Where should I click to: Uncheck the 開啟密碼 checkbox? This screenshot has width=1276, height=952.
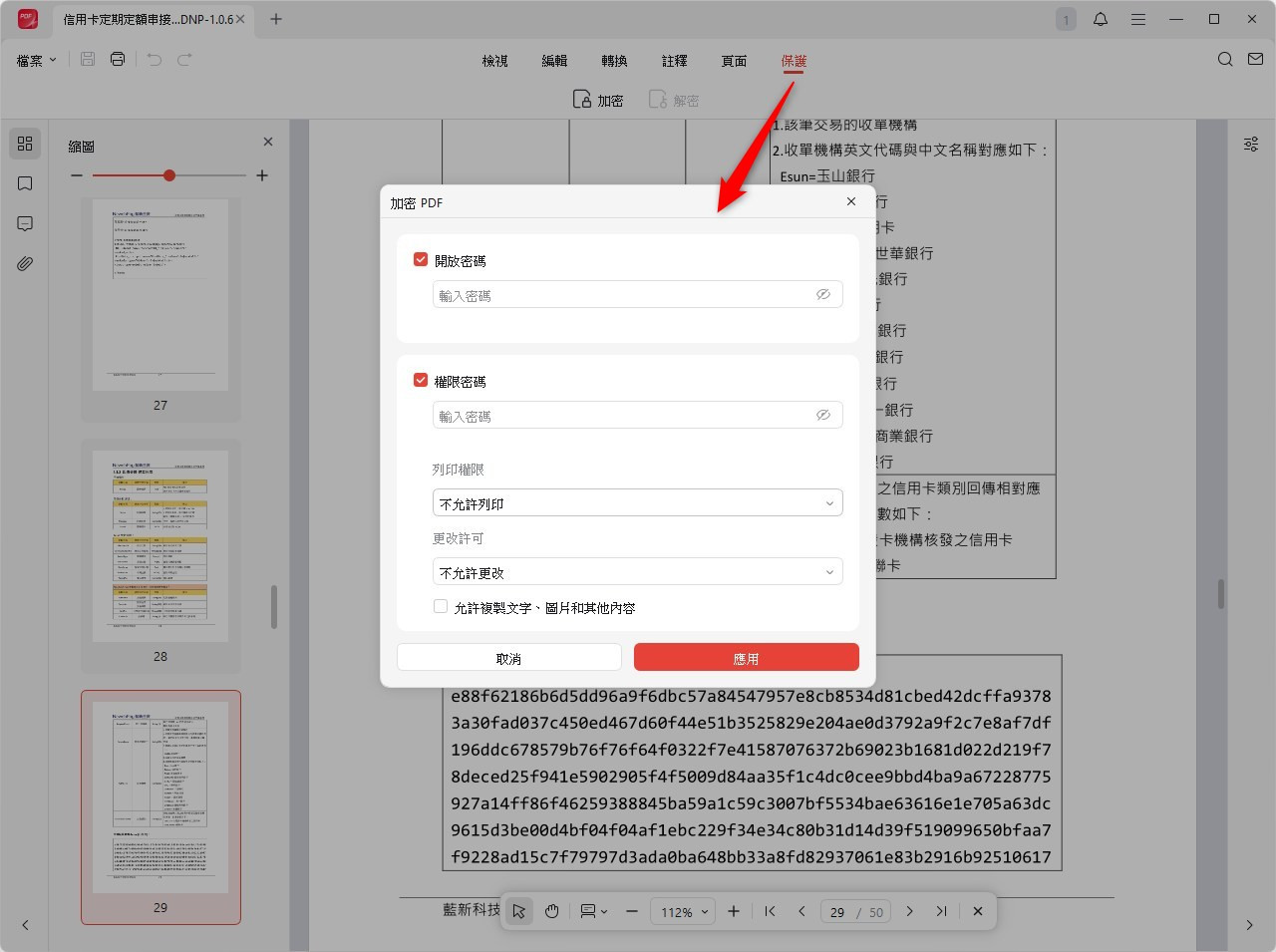point(421,259)
